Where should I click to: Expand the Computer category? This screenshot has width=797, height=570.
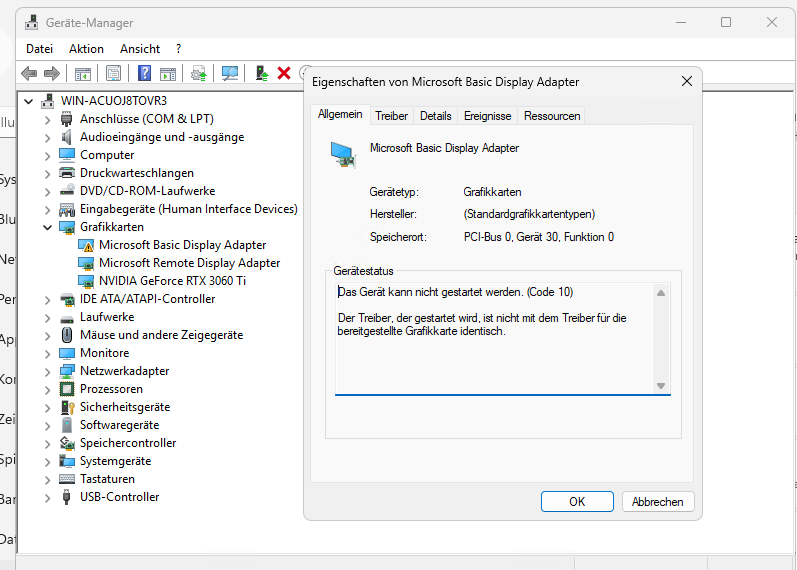pos(47,156)
